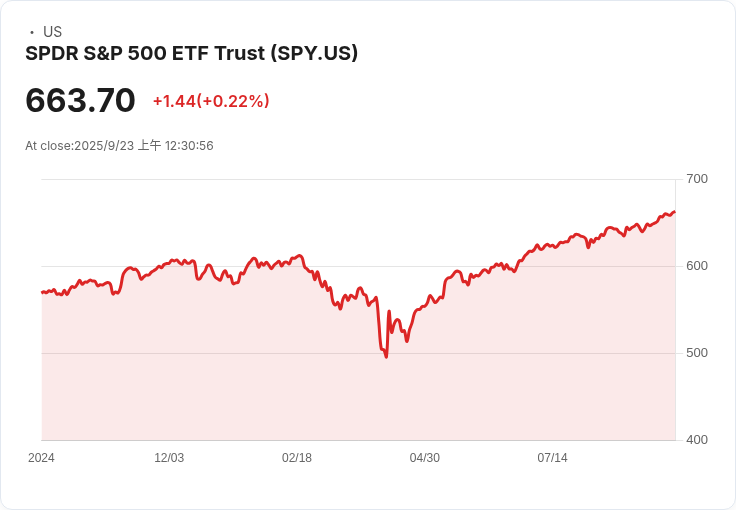This screenshot has height=510, width=736.
Task: Click the 400 y-axis label
Action: tap(697, 440)
